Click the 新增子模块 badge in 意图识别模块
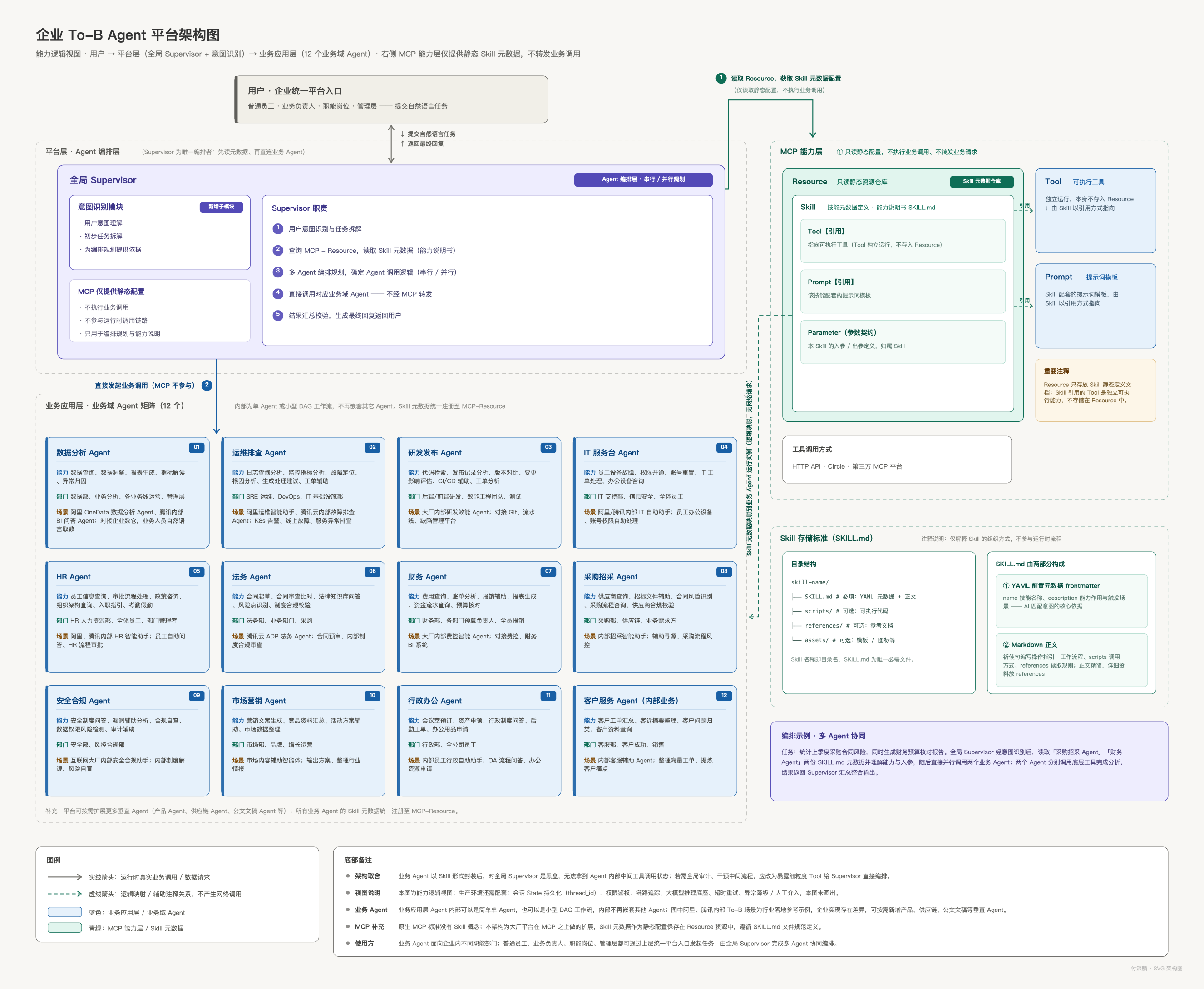 pos(221,207)
